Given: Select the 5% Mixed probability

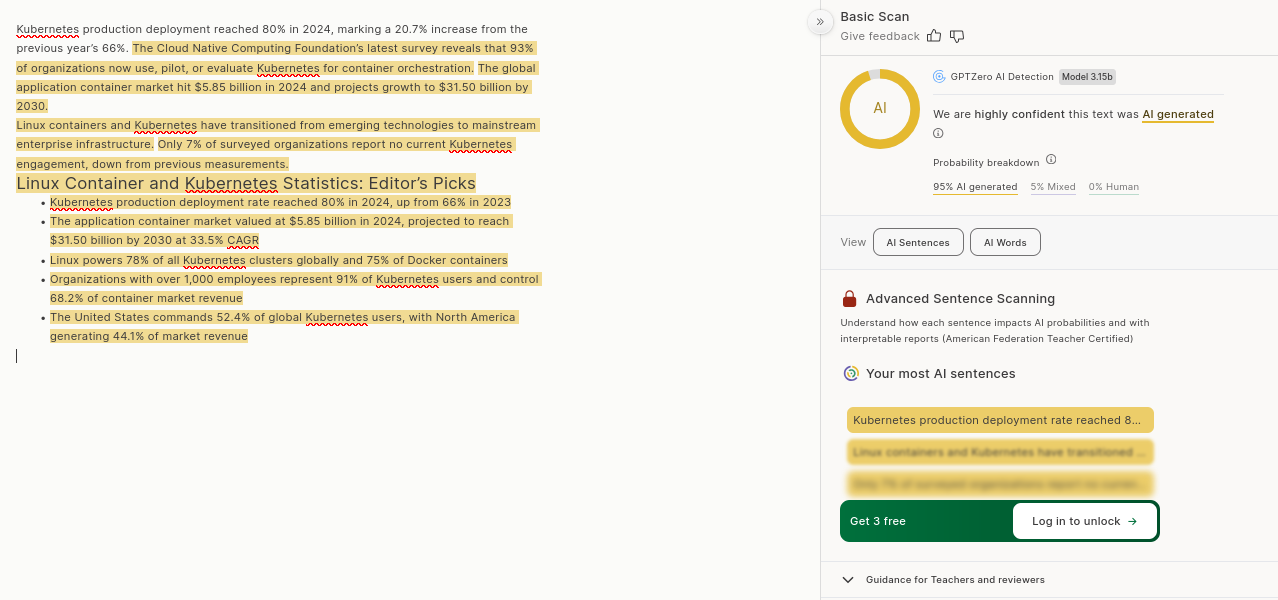Looking at the screenshot, I should (x=1053, y=187).
